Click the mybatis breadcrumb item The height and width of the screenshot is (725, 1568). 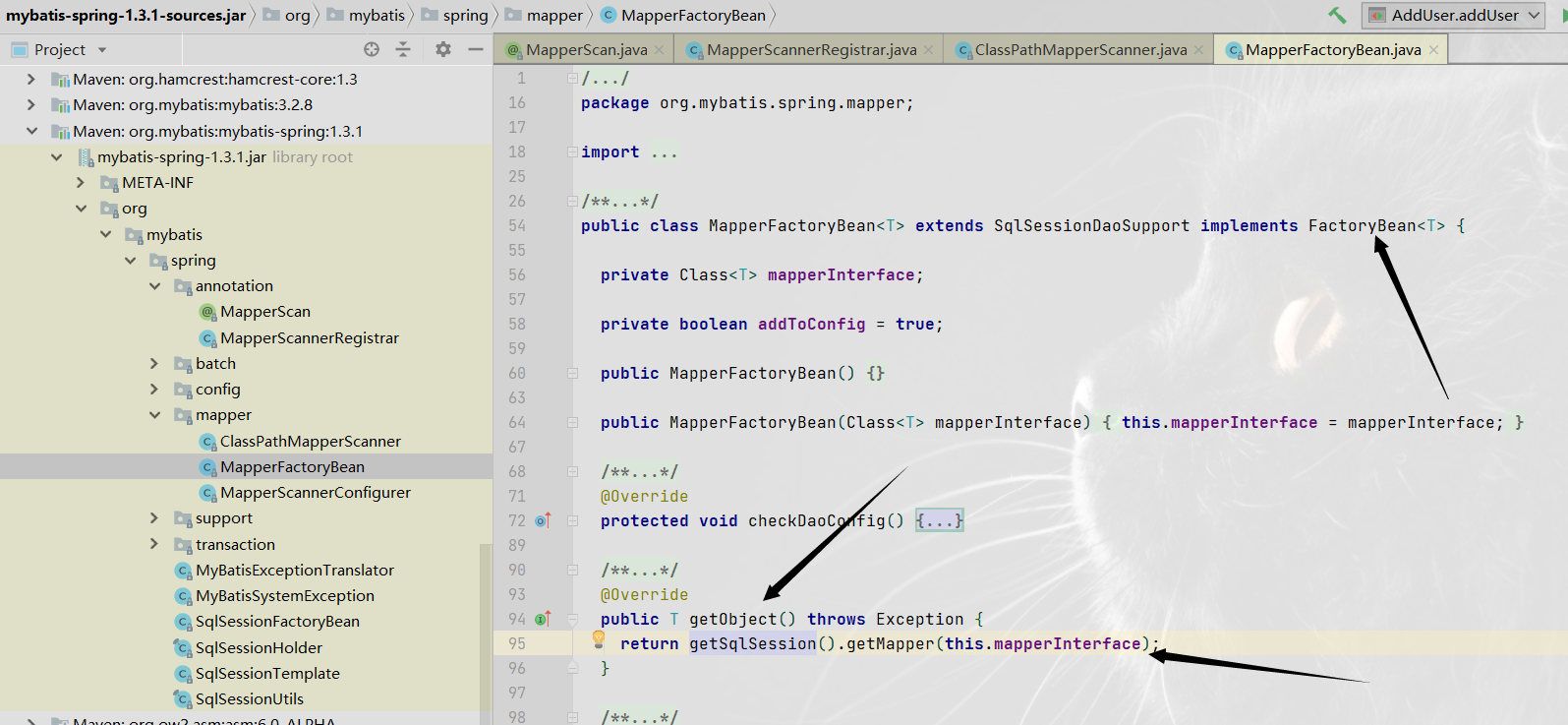pos(366,15)
